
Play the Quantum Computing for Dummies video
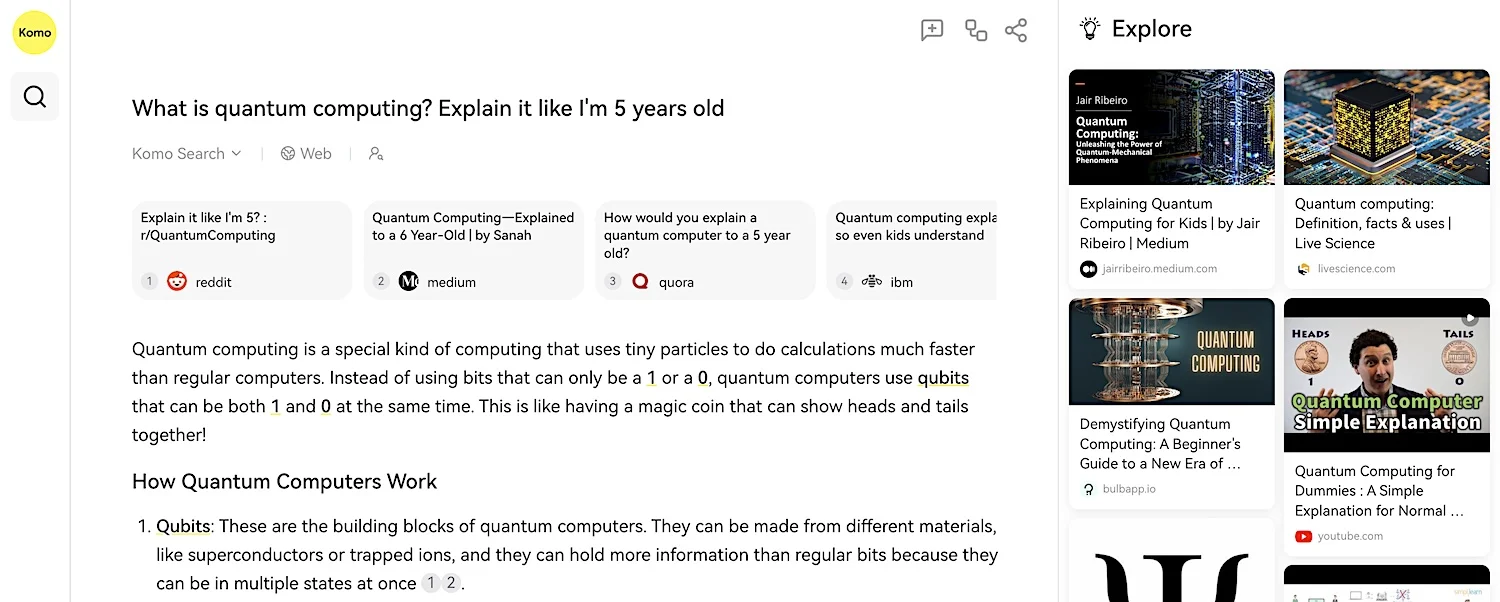click(x=1387, y=375)
